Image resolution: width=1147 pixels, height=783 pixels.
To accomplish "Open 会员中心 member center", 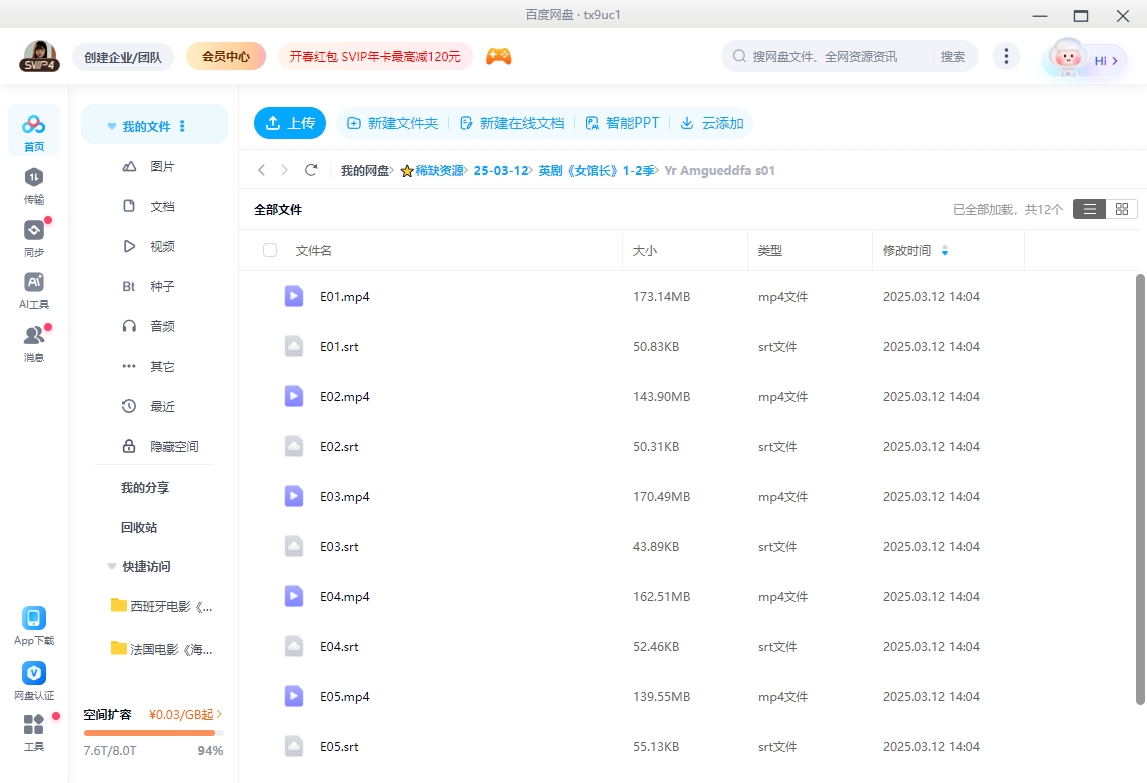I will [226, 56].
